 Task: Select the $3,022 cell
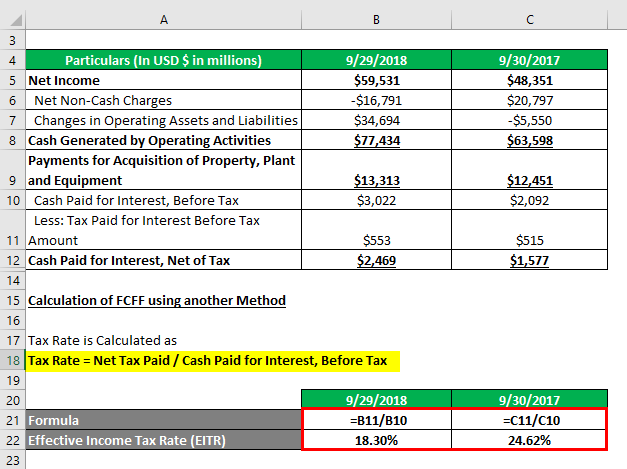[376, 200]
